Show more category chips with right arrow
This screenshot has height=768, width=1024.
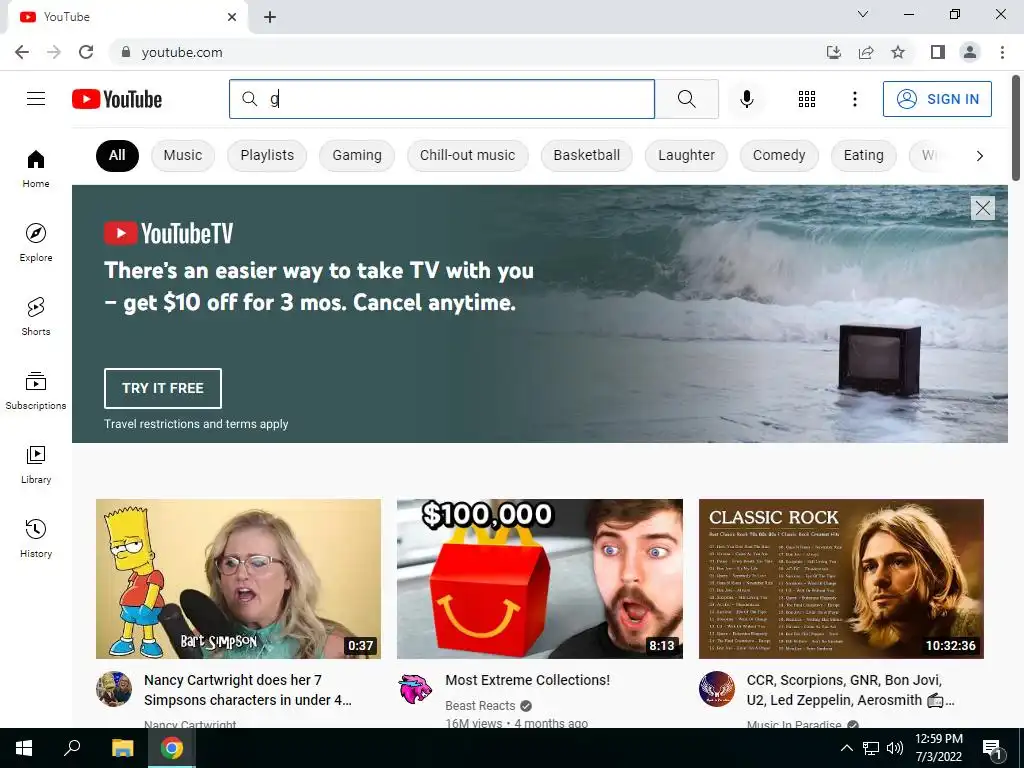[979, 155]
